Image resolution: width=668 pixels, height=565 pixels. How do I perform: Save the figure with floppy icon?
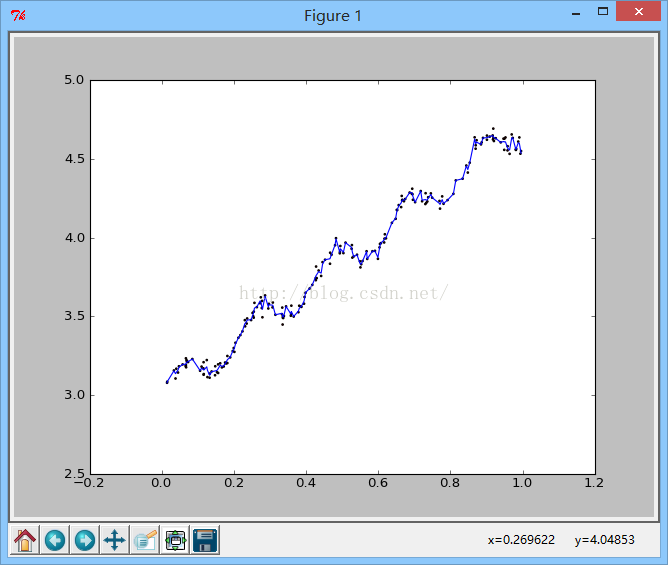click(205, 540)
